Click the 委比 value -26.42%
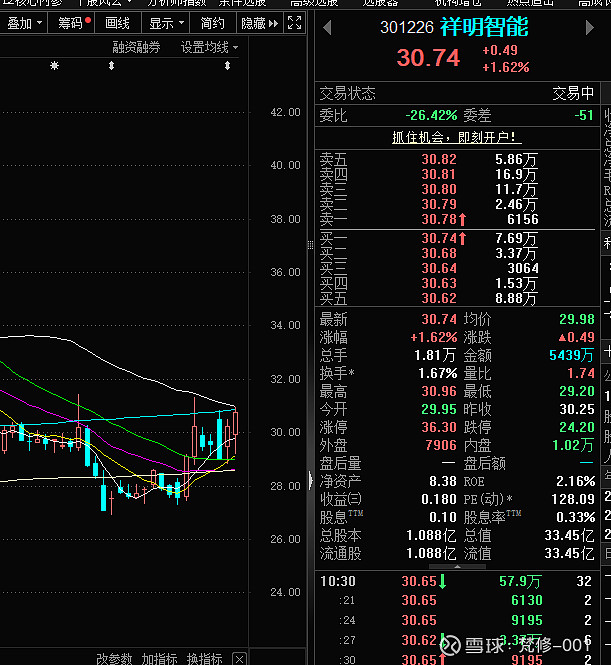The image size is (611, 665). coord(431,115)
